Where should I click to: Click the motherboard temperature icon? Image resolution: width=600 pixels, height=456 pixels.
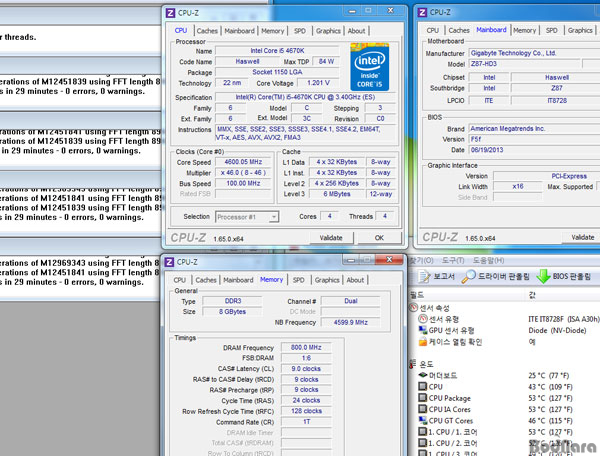(422, 375)
